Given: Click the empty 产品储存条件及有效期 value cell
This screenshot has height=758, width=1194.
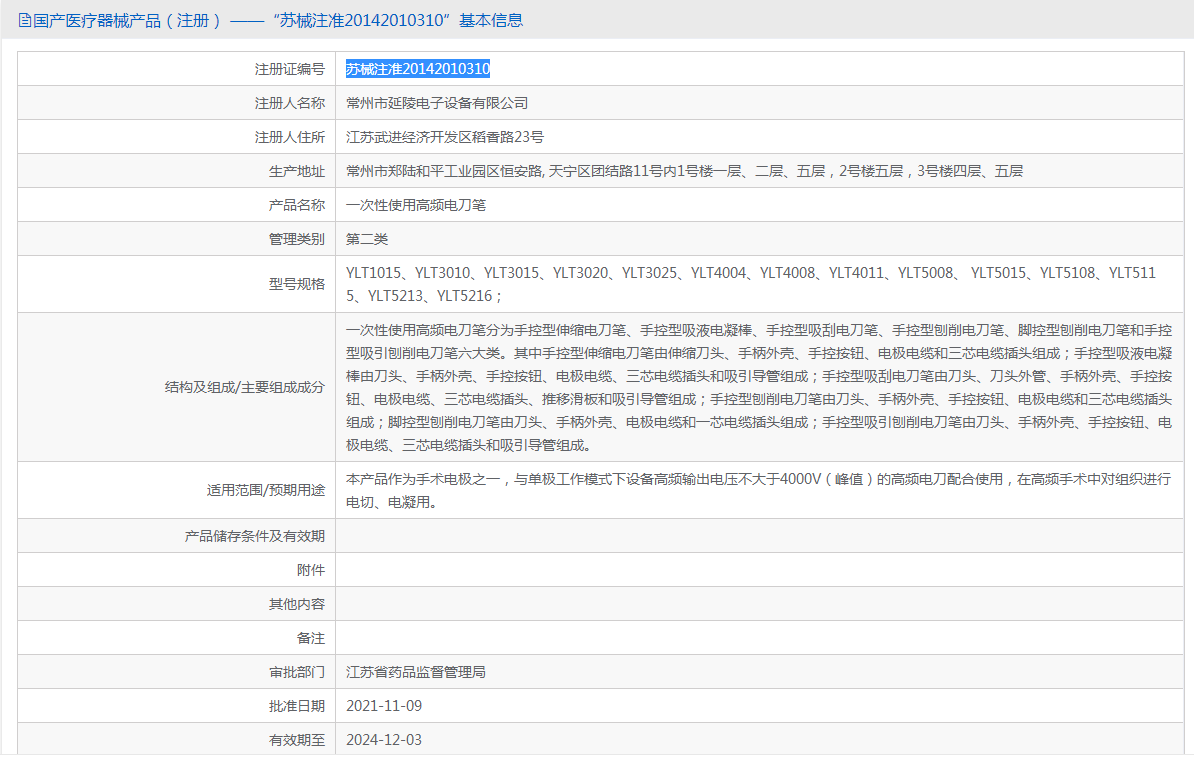Looking at the screenshot, I should [x=758, y=536].
